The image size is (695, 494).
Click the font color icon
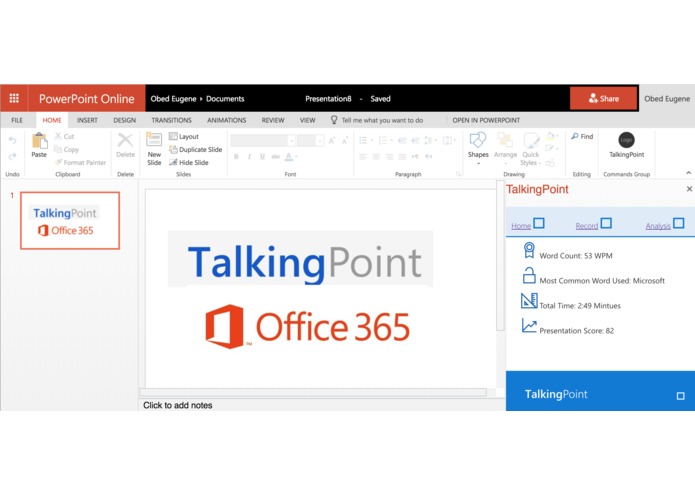coord(289,156)
